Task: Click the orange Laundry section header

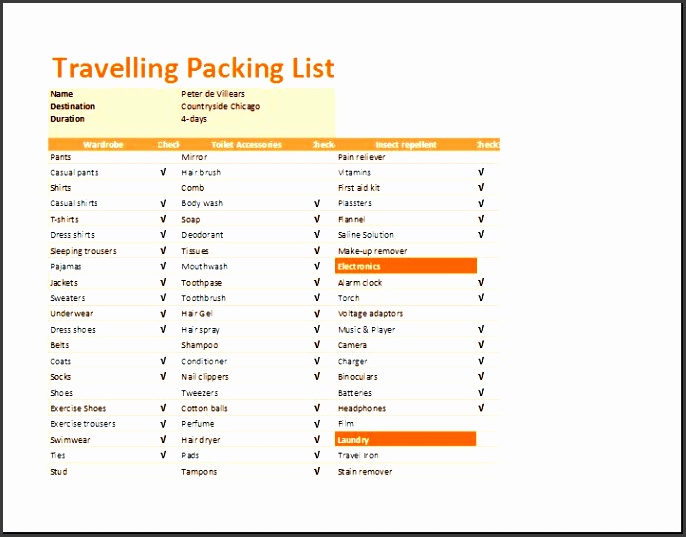Action: pos(405,440)
